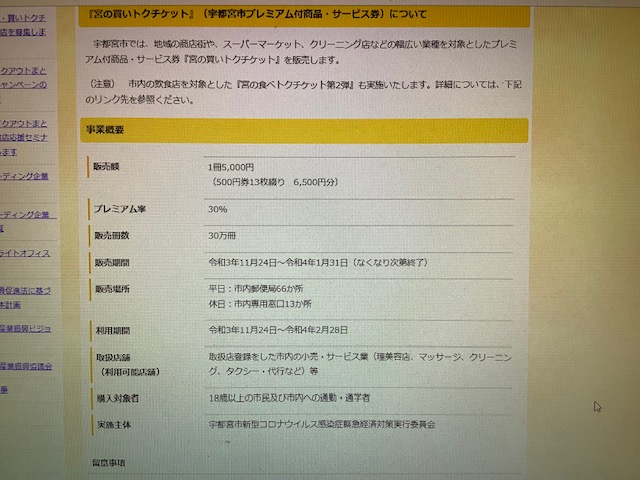Click the 販売期間 row label
Viewport: 640px width, 480px height.
111,262
